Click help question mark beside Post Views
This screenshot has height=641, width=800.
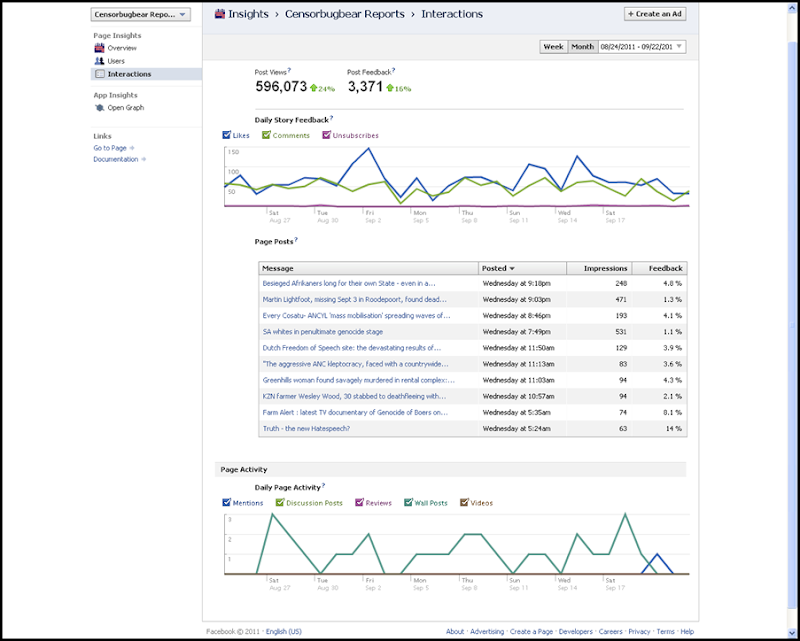coord(289,70)
